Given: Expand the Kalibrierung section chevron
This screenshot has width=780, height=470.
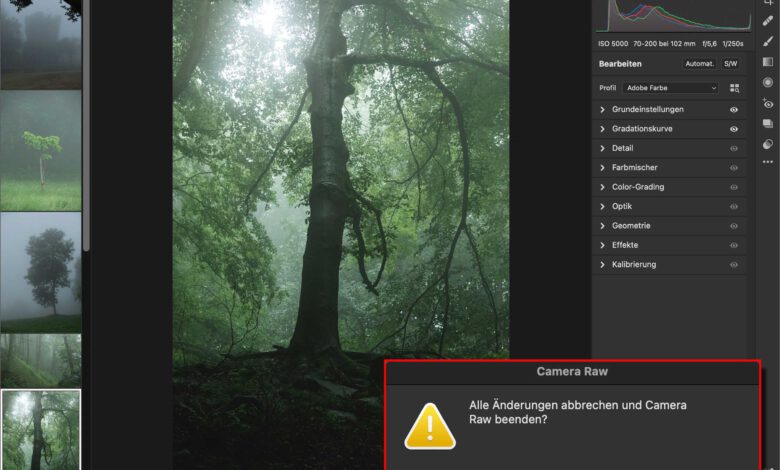Looking at the screenshot, I should [602, 265].
